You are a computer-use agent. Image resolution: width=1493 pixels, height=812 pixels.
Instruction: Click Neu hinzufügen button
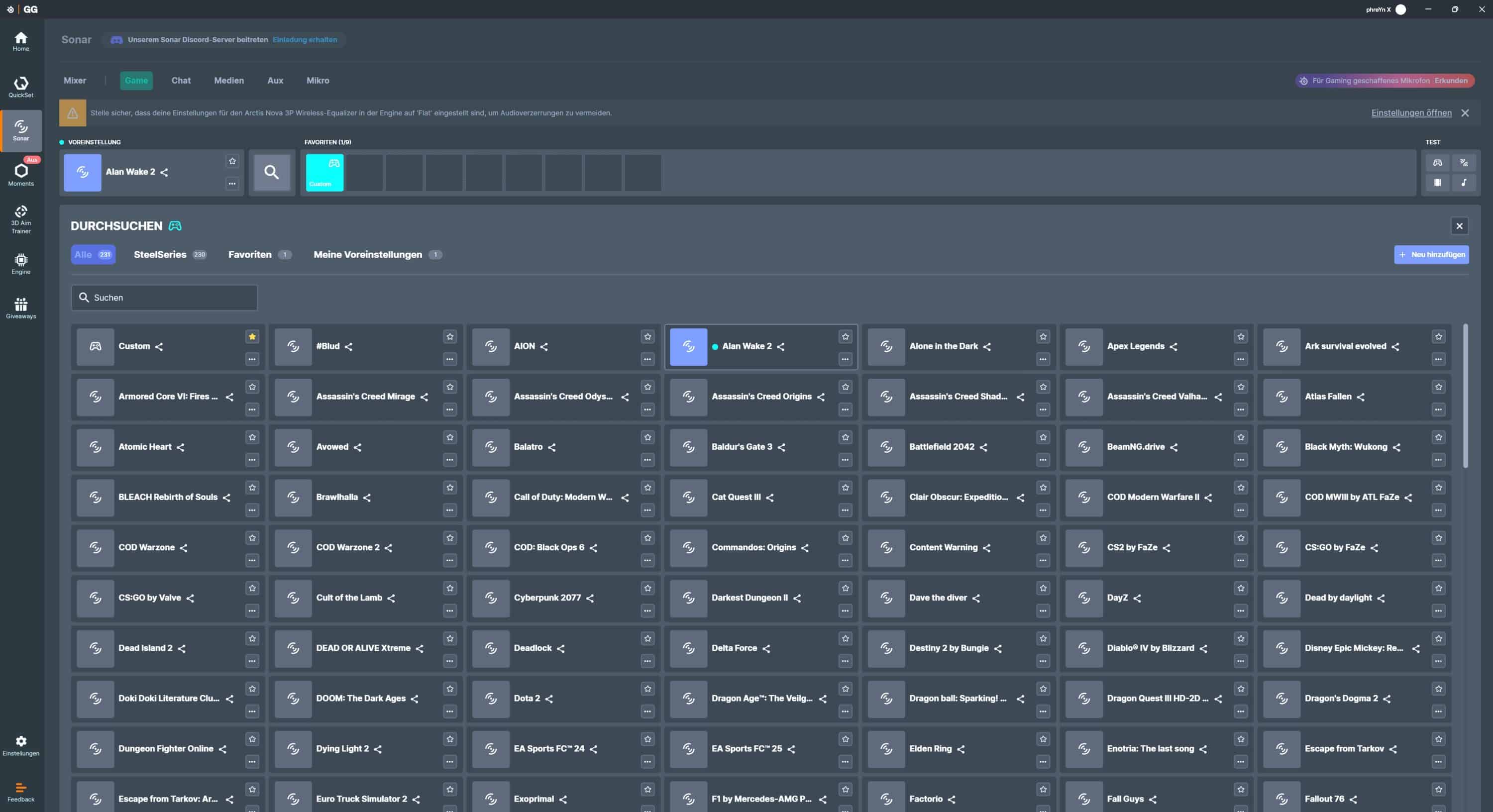[x=1431, y=254]
